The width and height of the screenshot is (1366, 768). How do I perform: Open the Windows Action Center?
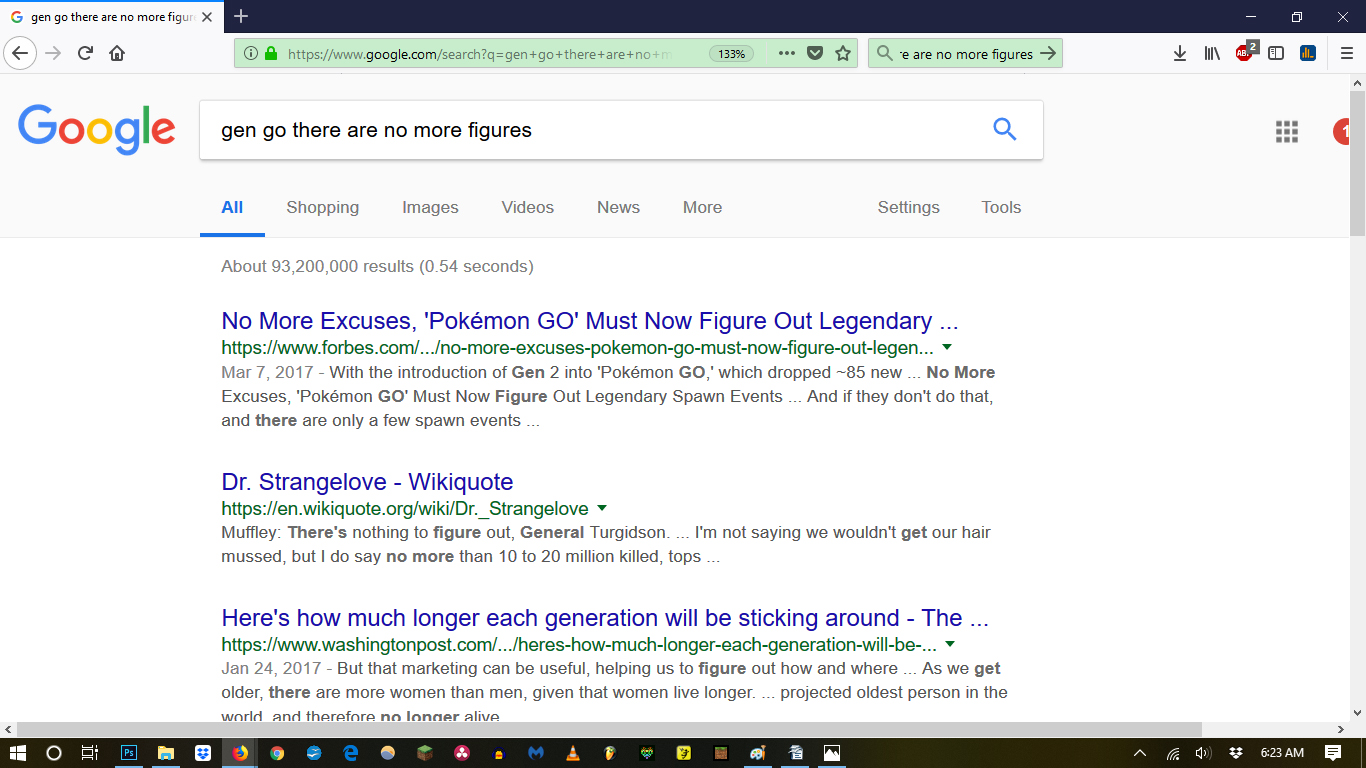pos(1333,753)
